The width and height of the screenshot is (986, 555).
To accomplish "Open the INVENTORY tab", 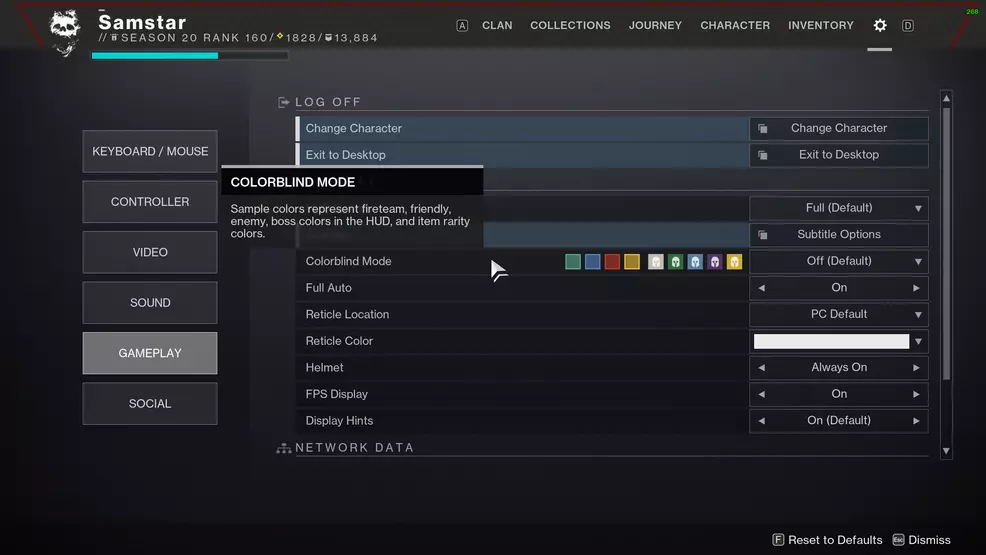I will point(821,25).
